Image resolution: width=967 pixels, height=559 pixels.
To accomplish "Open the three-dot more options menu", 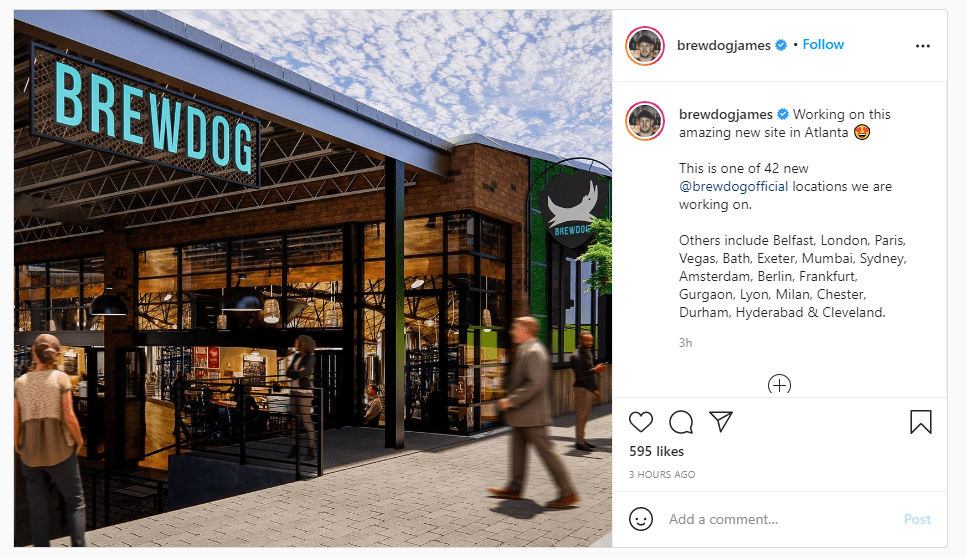I will (923, 46).
